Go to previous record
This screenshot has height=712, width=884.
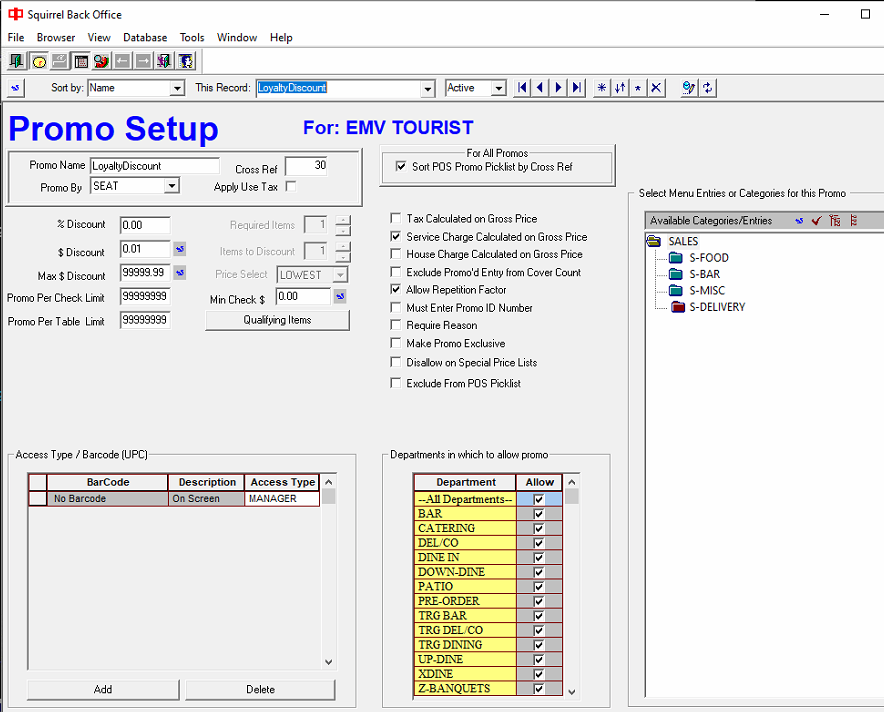[540, 87]
